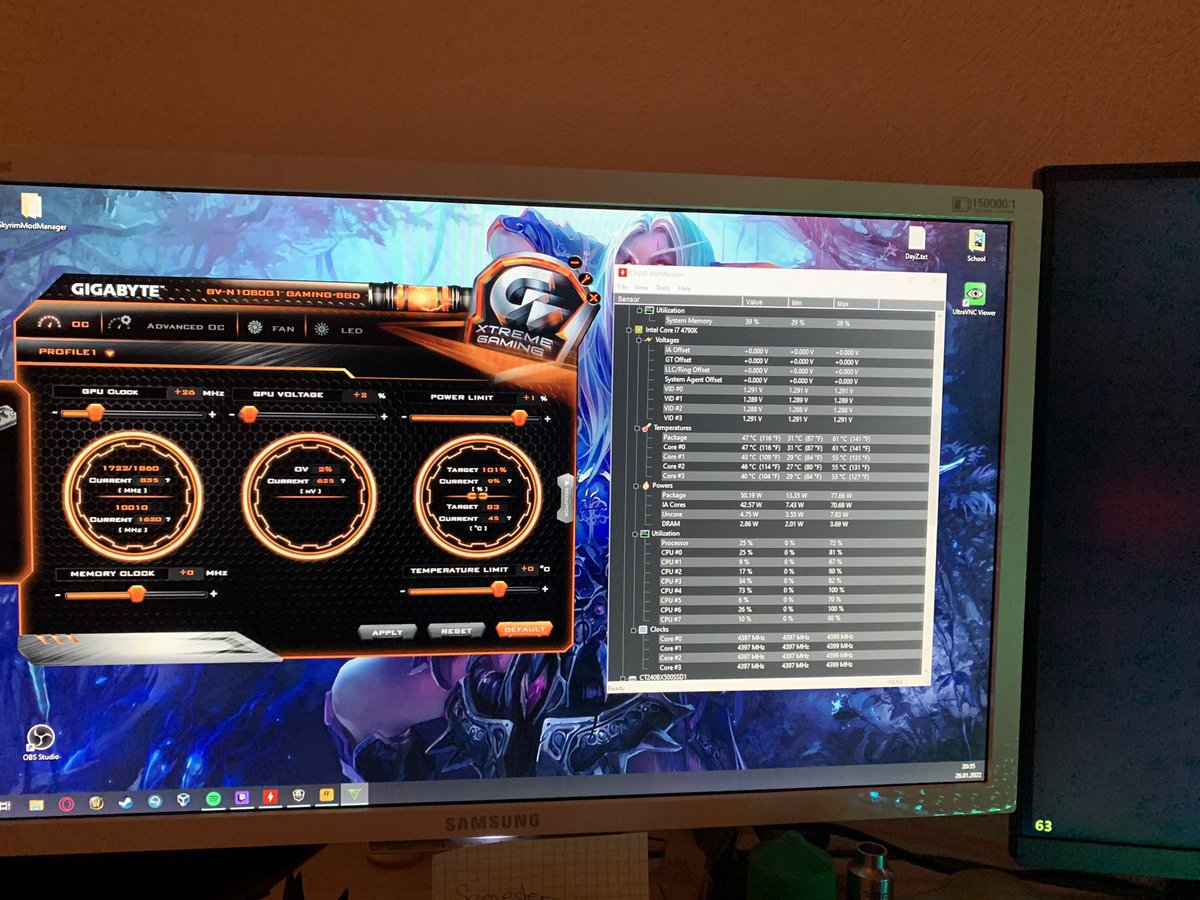Open the Profile1 dropdown arrow
Image resolution: width=1200 pixels, height=900 pixels.
(x=109, y=352)
